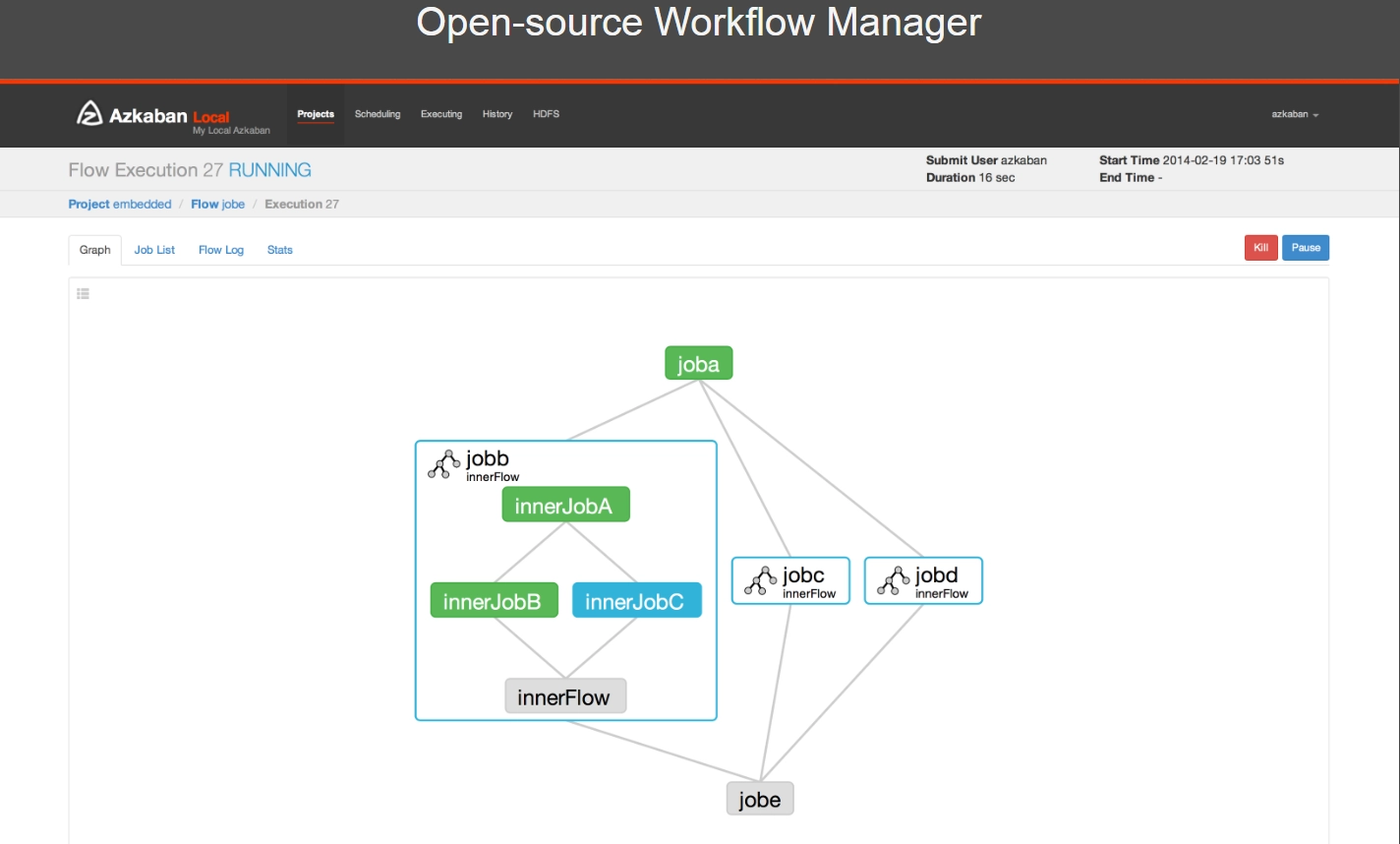Image resolution: width=1400 pixels, height=844 pixels.
Task: Select the green joba node
Action: point(699,363)
